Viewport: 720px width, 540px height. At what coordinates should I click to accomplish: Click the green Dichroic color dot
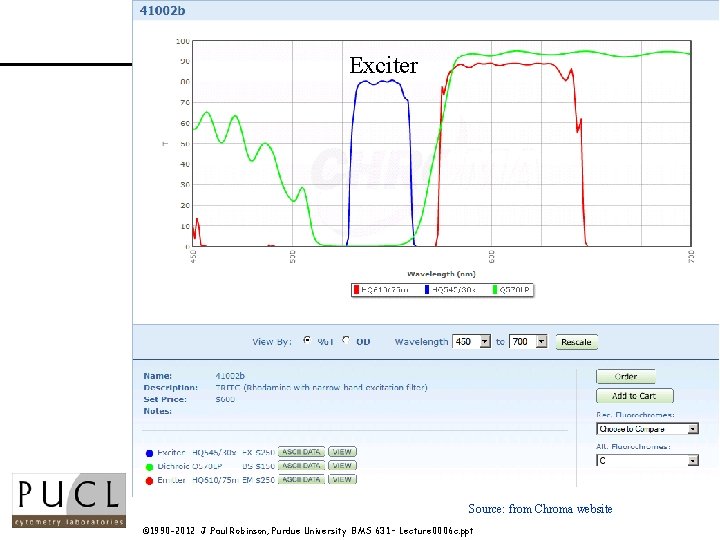point(149,467)
